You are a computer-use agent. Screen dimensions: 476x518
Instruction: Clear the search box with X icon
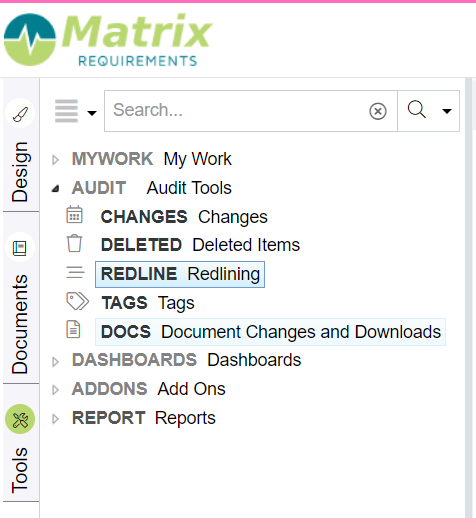(378, 111)
